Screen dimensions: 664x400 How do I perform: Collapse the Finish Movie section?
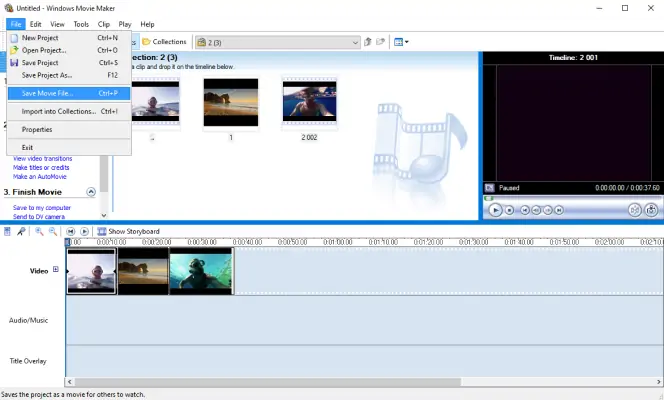coord(91,192)
